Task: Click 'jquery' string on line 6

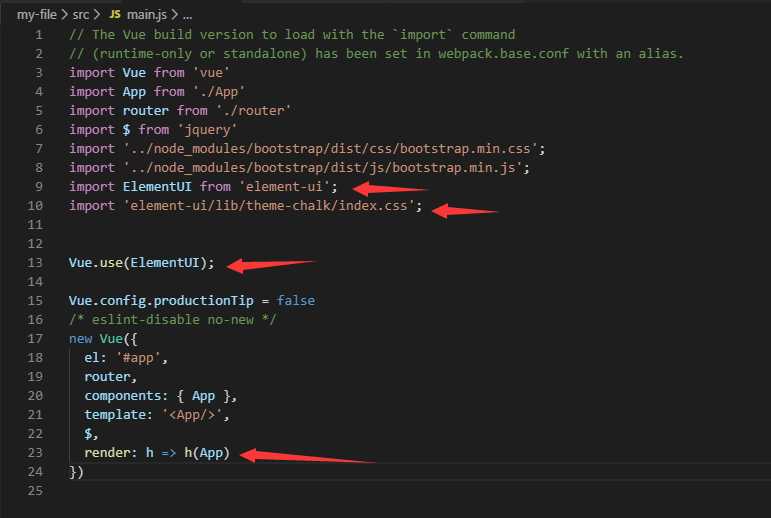Action: [208, 130]
